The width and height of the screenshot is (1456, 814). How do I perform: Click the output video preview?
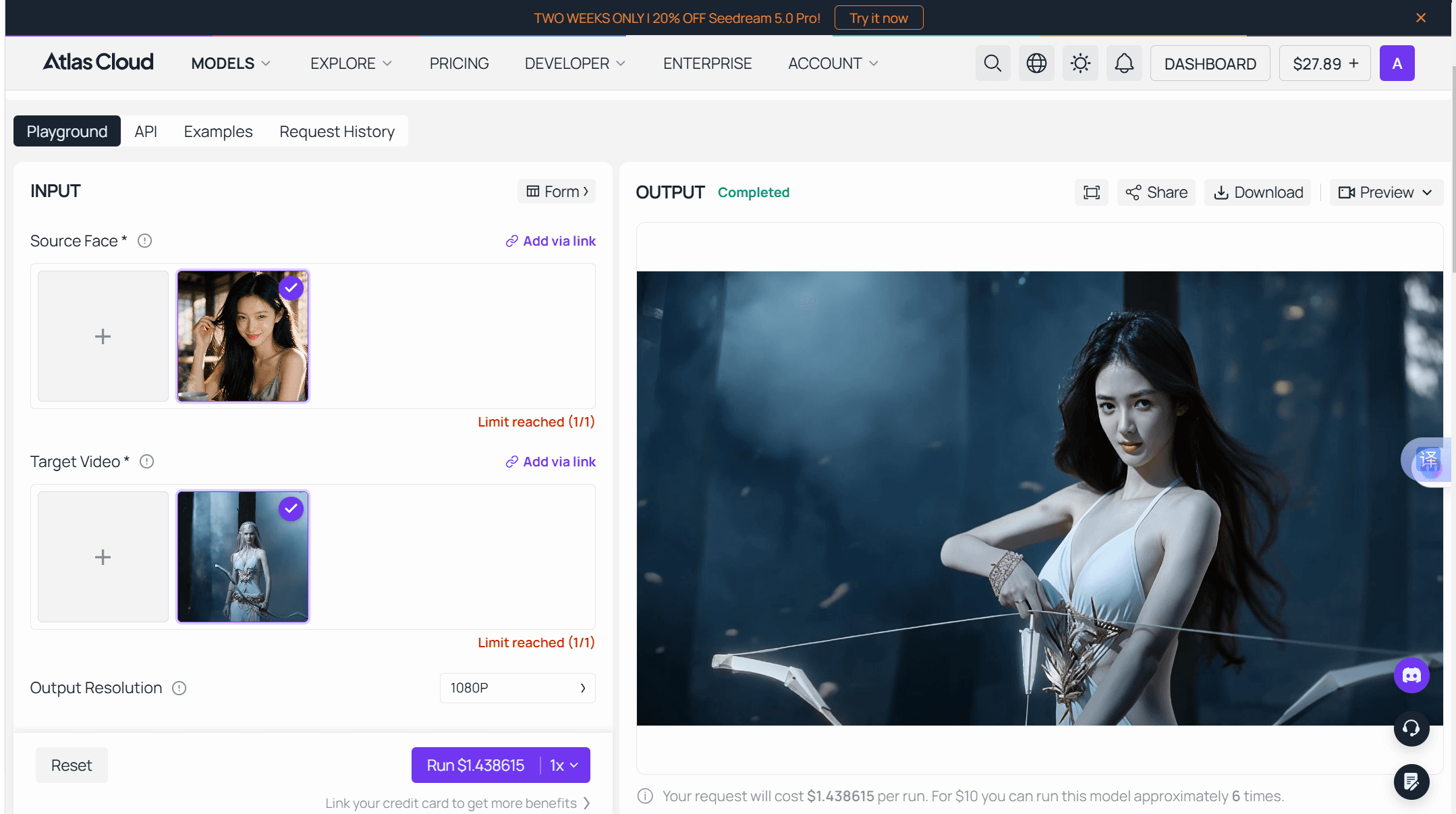click(1040, 498)
